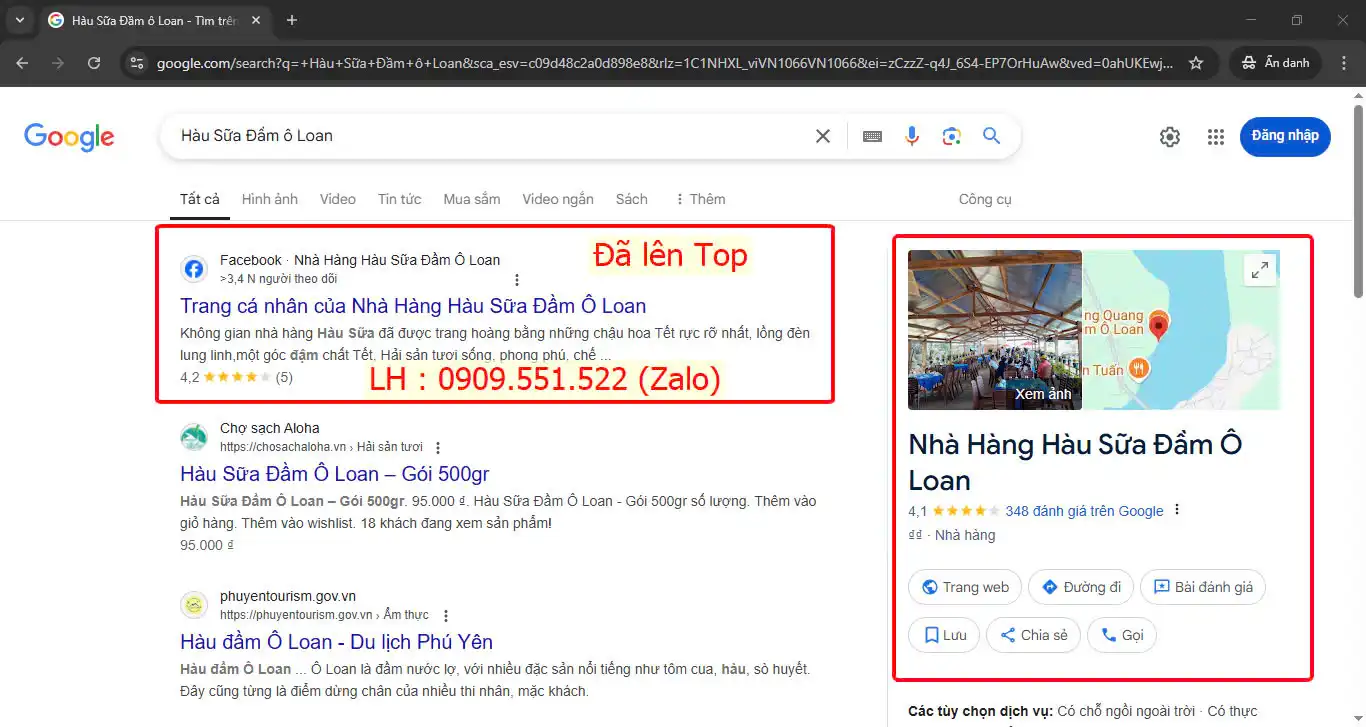Click the Chợ sạch Aloha site favicon
This screenshot has width=1366, height=727.
click(x=194, y=437)
